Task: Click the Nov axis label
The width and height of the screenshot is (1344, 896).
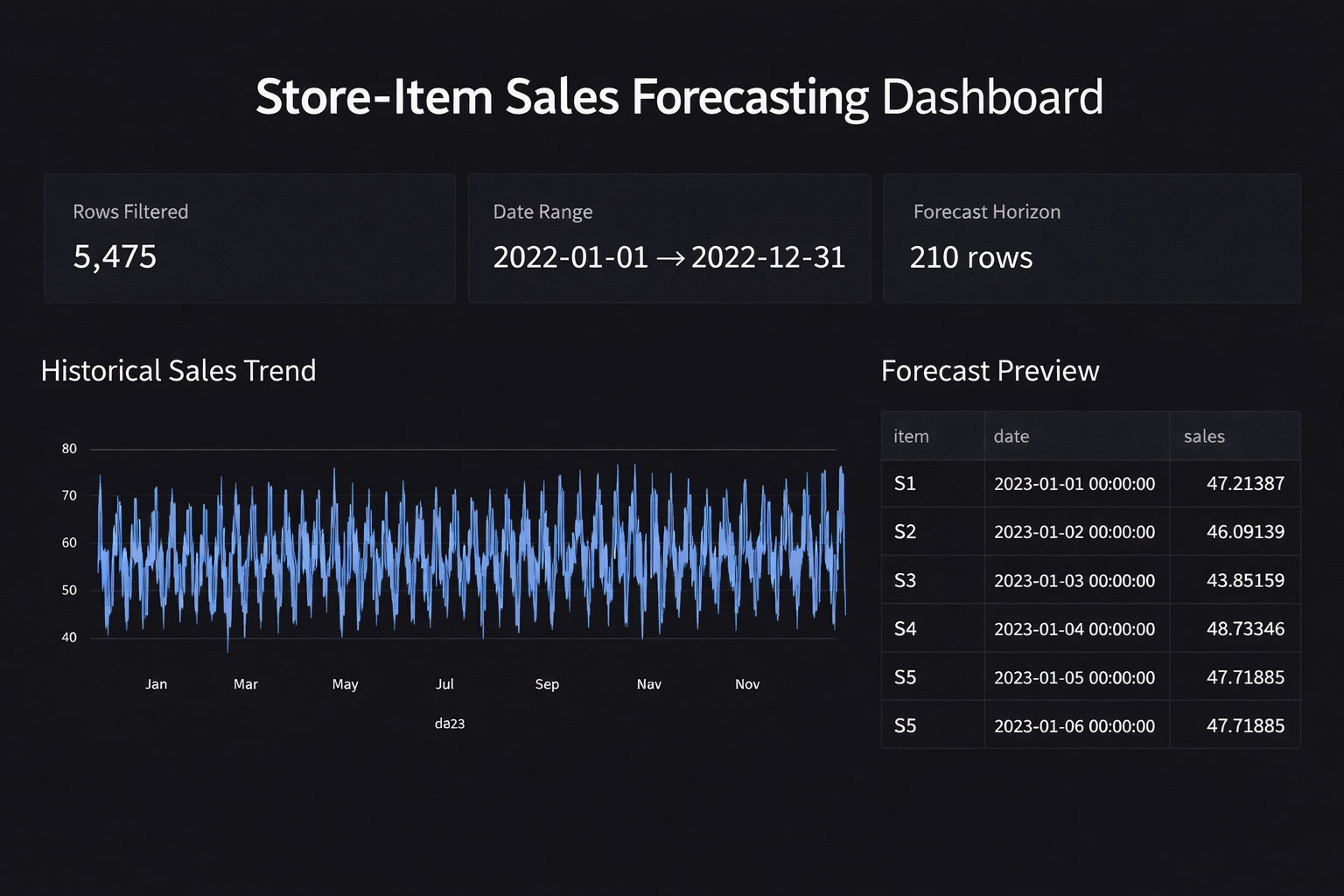Action: point(747,684)
